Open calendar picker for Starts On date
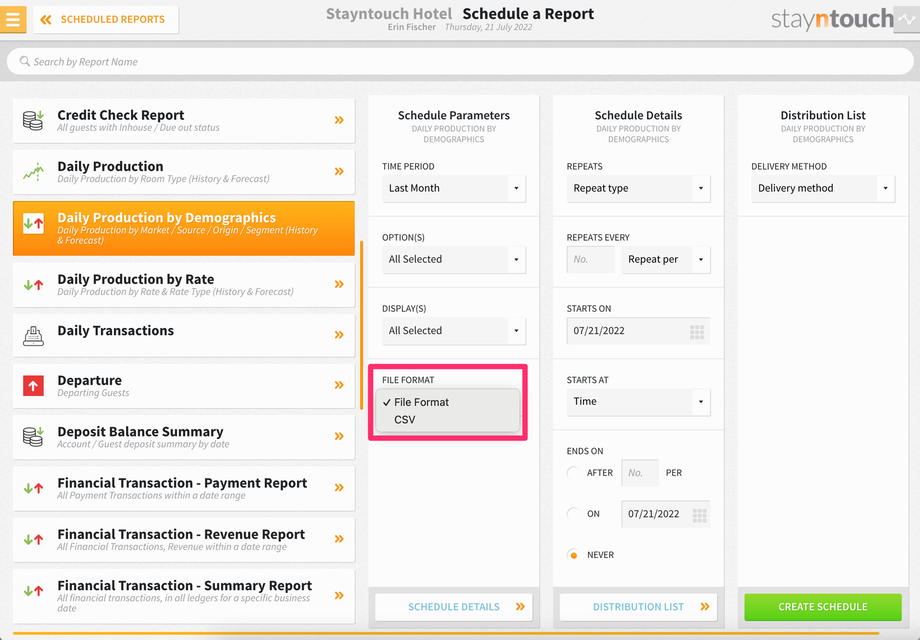The height and width of the screenshot is (640, 920). 696,332
